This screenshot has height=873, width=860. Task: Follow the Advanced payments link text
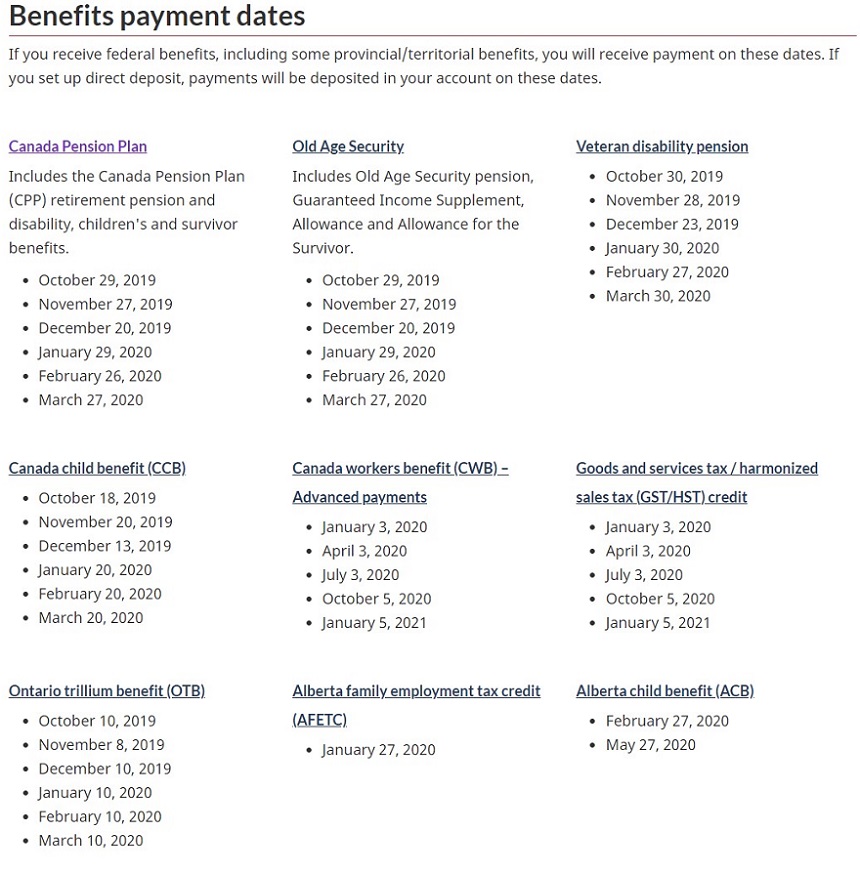tap(360, 497)
